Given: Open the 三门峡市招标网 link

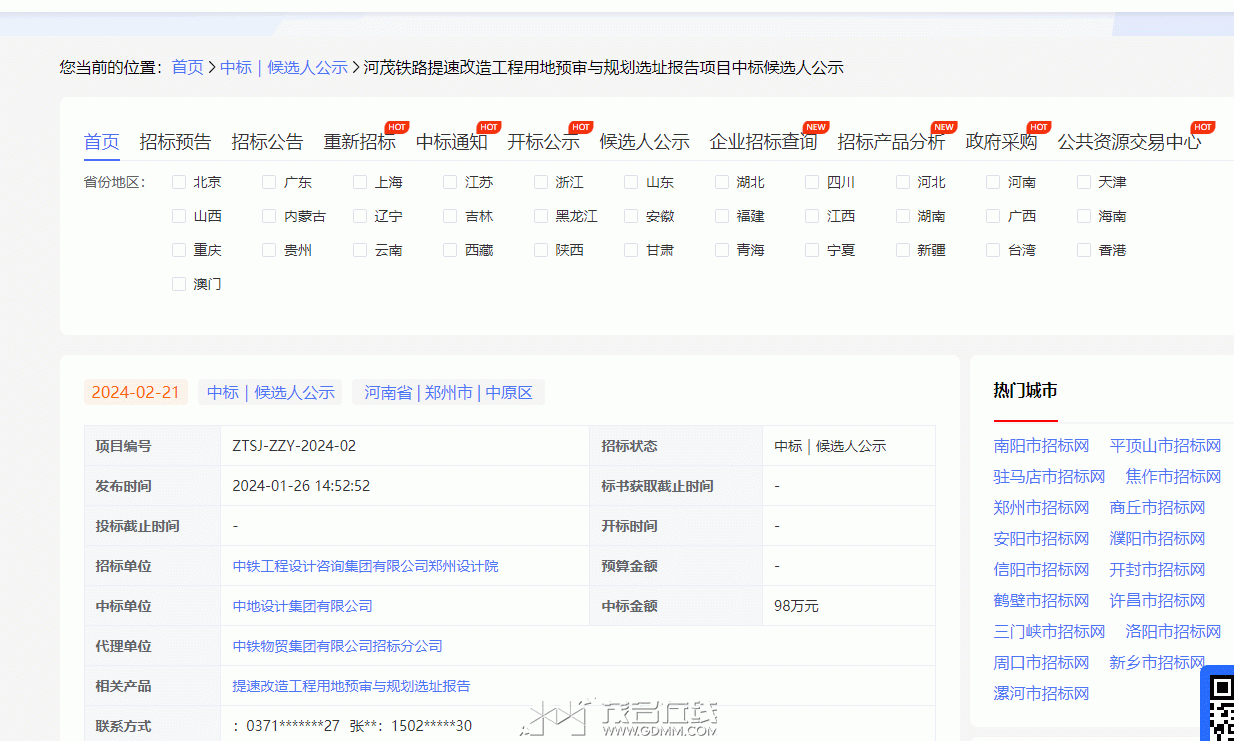Looking at the screenshot, I should 1050,632.
